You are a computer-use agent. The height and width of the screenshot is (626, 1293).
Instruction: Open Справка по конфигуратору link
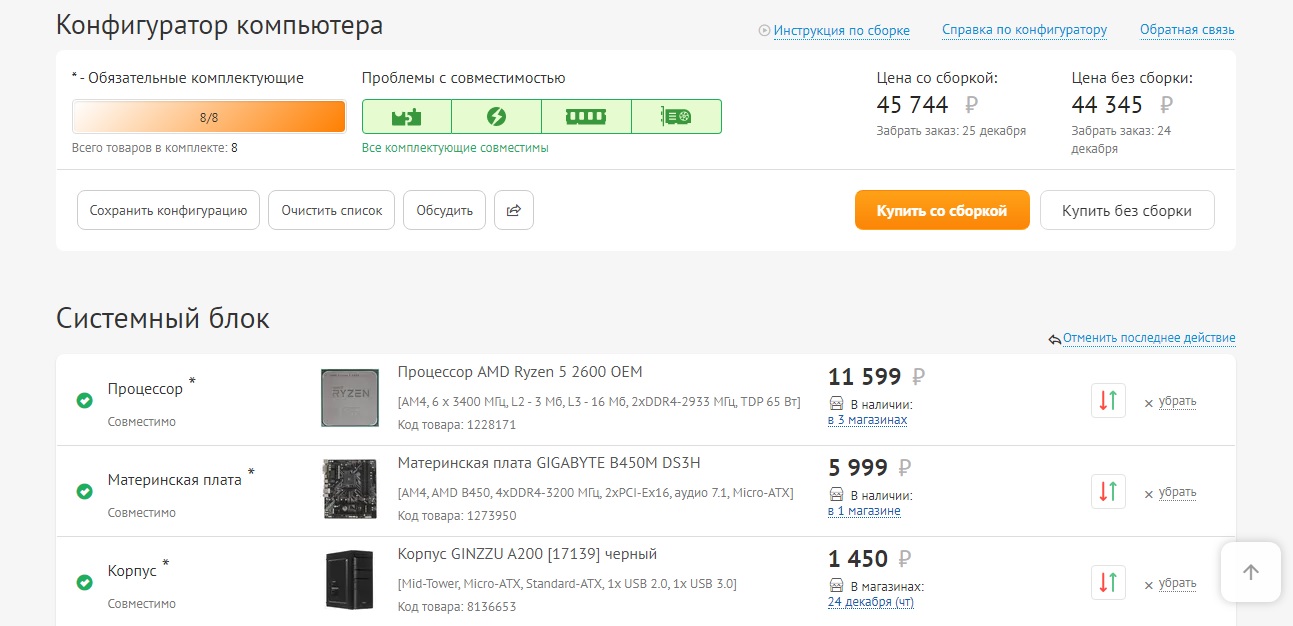pos(1024,30)
